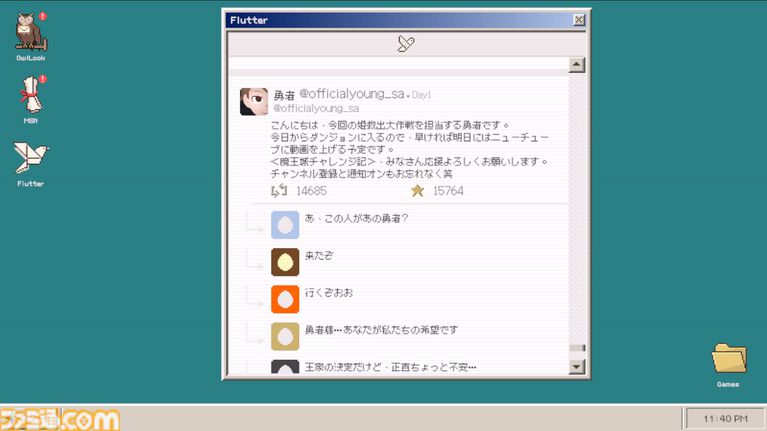Click the light blue egg avatar on first reply
Image resolution: width=767 pixels, height=431 pixels.
click(285, 225)
